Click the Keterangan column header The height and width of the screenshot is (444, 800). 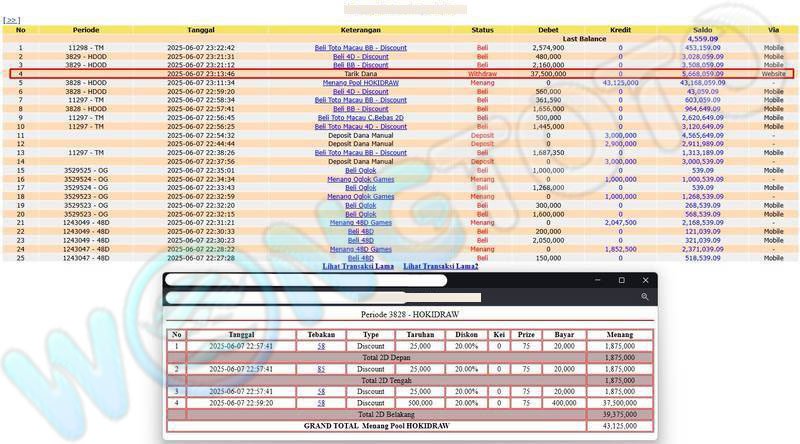click(360, 30)
